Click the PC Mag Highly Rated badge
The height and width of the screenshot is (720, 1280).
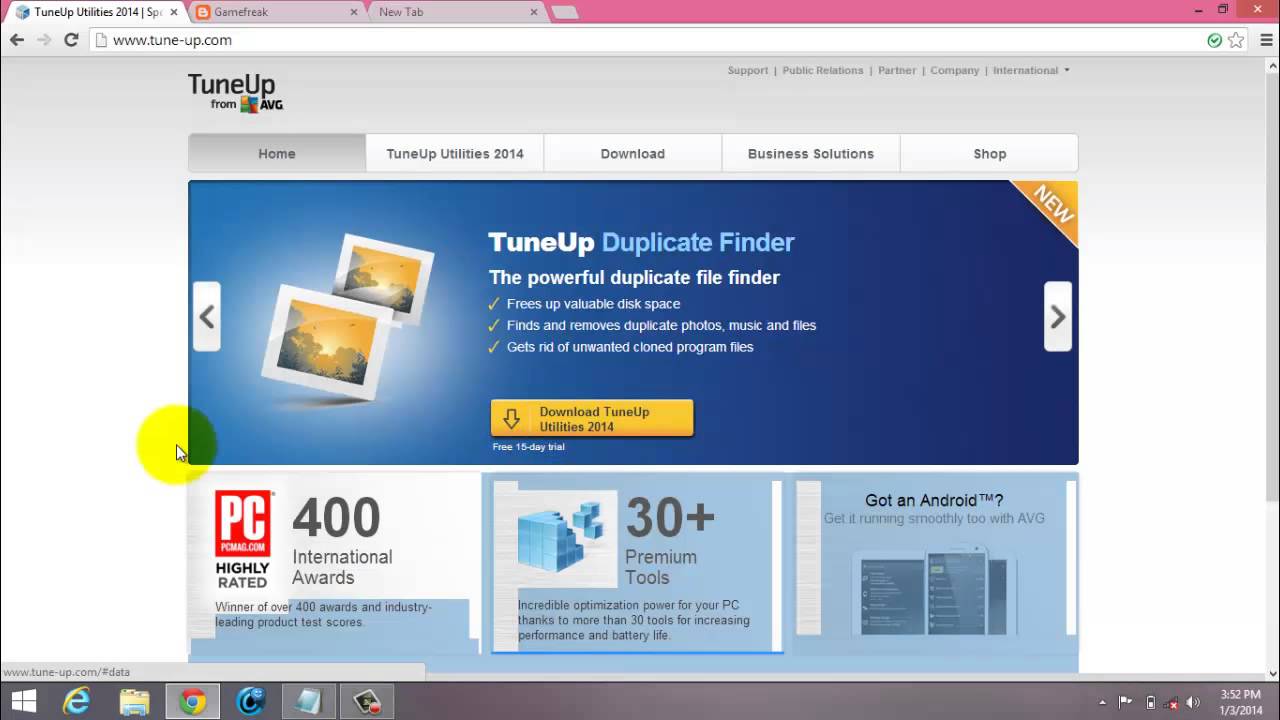(243, 538)
